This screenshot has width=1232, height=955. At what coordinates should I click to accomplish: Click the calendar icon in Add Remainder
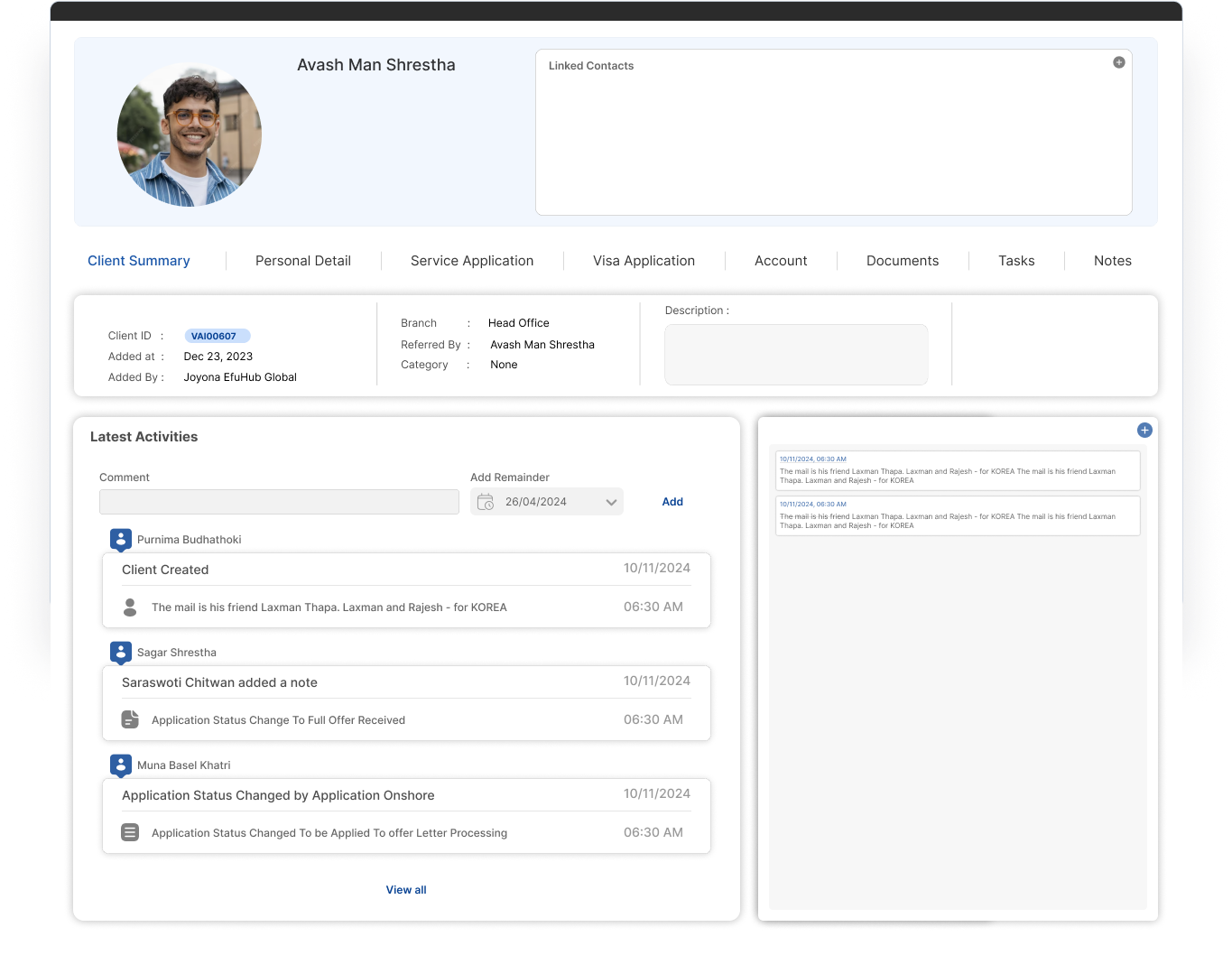pos(486,502)
